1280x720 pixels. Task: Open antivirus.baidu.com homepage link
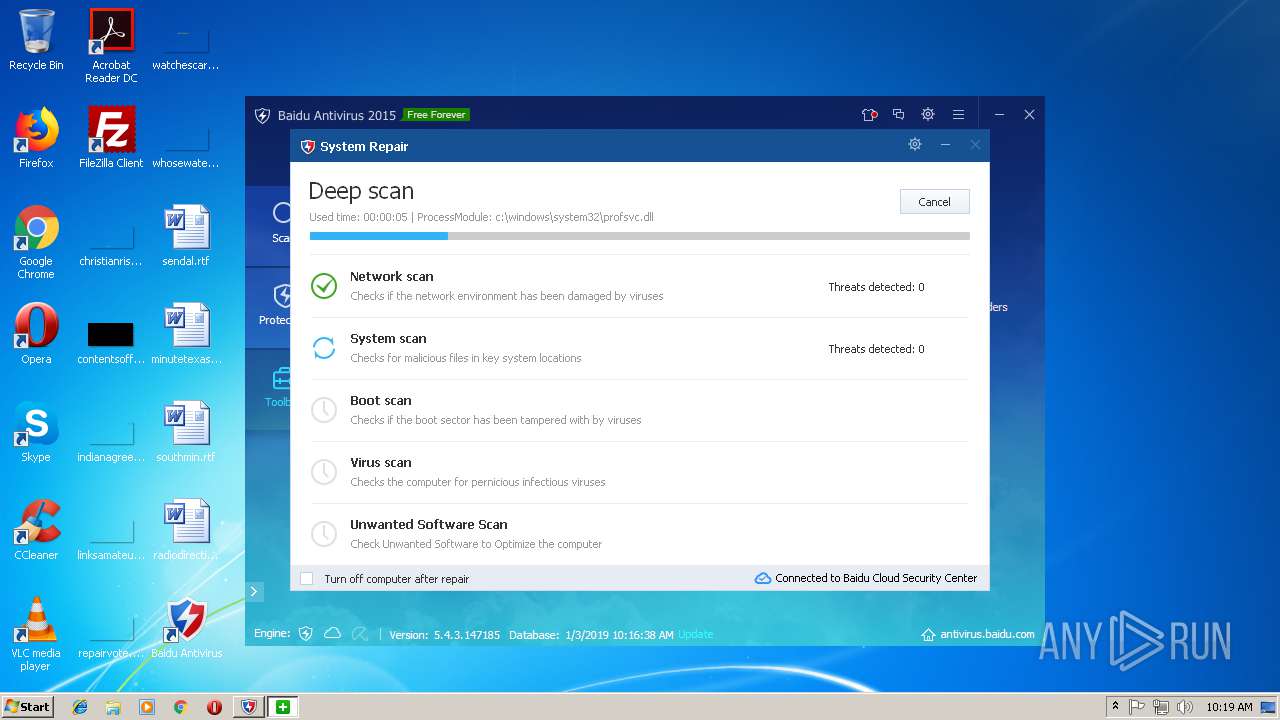[x=987, y=635]
